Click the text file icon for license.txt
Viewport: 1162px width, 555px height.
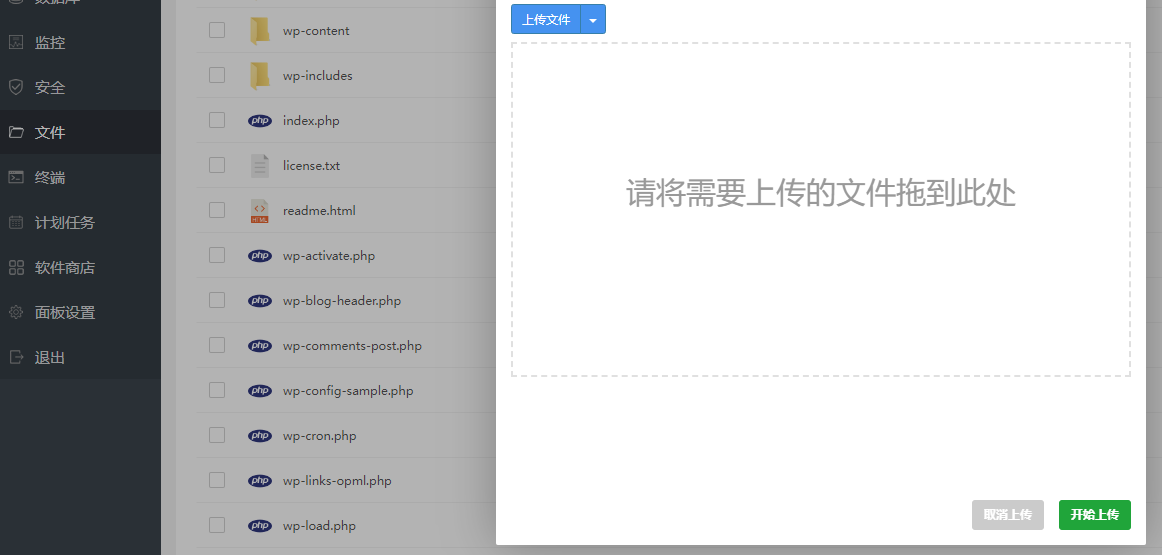pyautogui.click(x=260, y=166)
